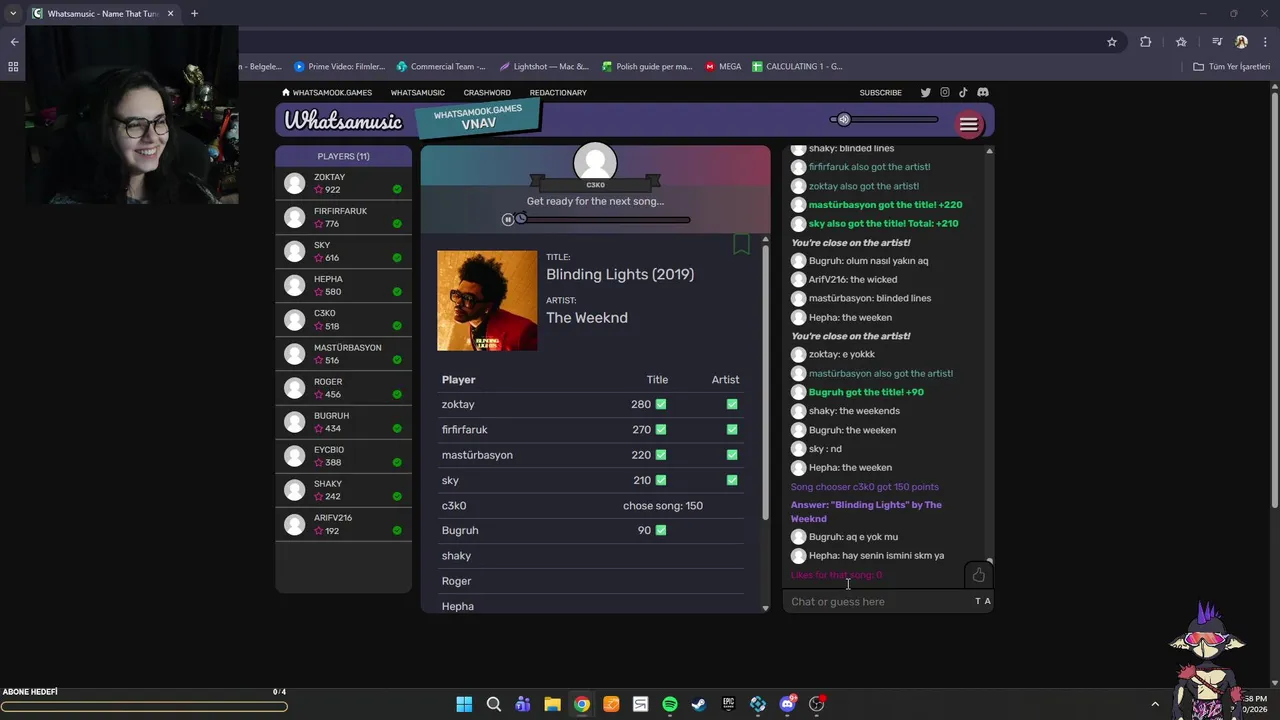Bookmark this page with the star icon
The image size is (1280, 720).
[1111, 42]
